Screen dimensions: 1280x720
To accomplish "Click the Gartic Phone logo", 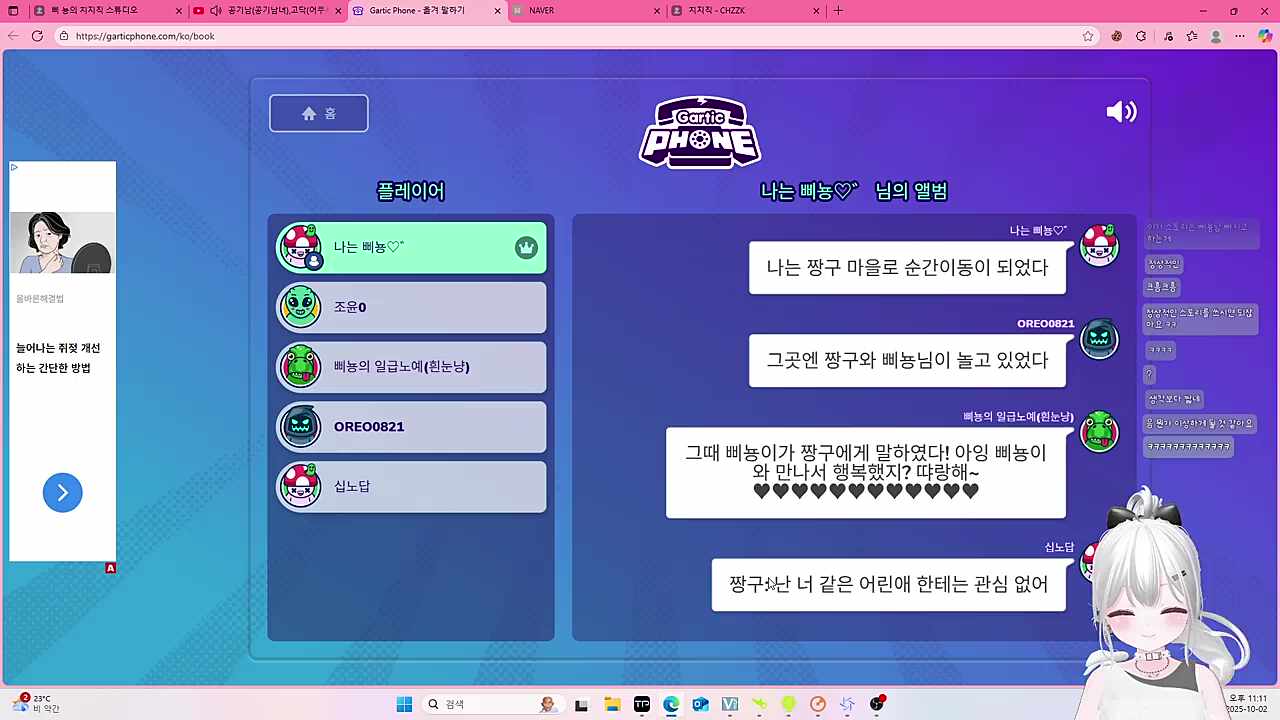I will [700, 132].
